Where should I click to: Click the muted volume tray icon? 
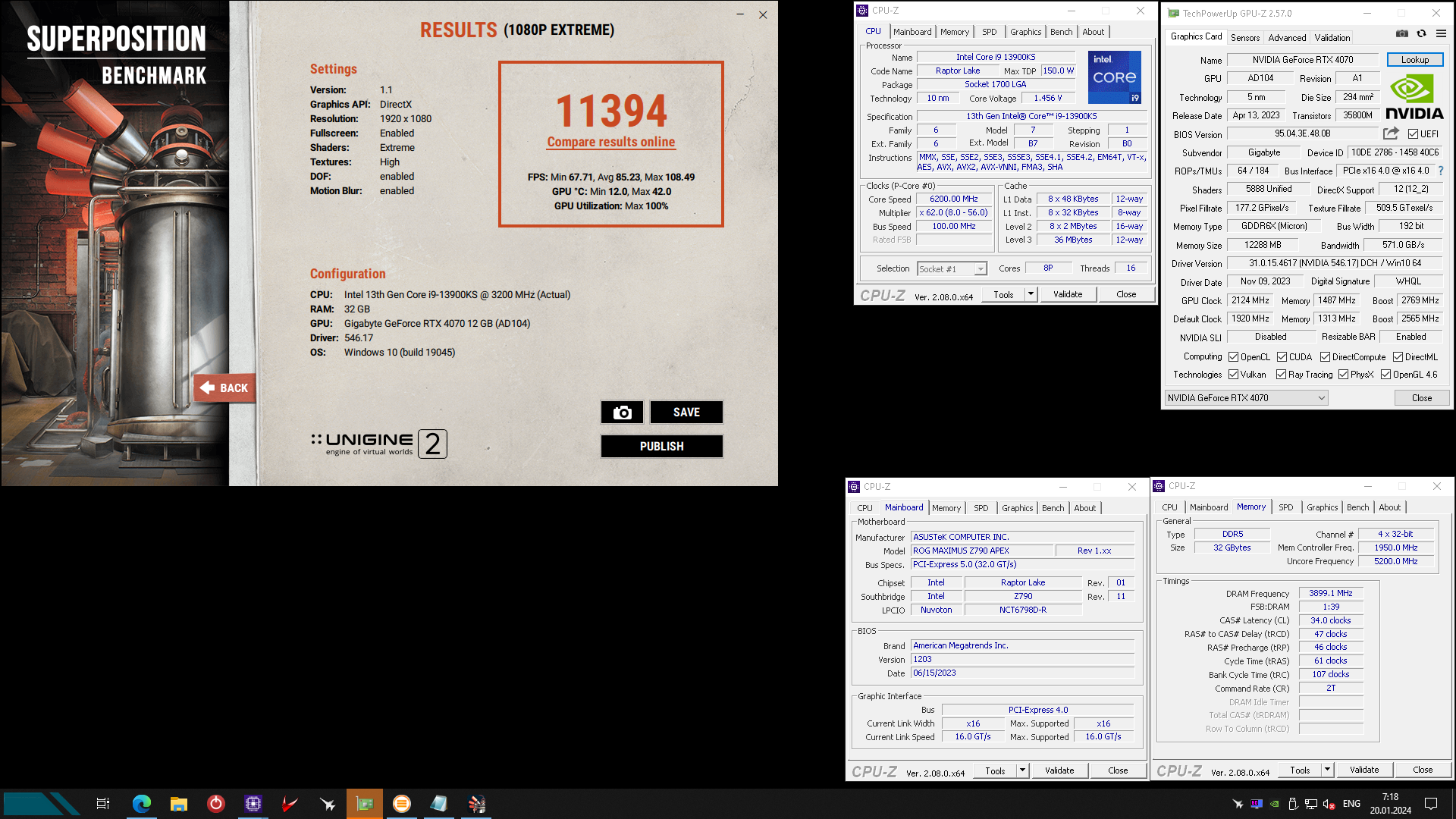point(1329,804)
